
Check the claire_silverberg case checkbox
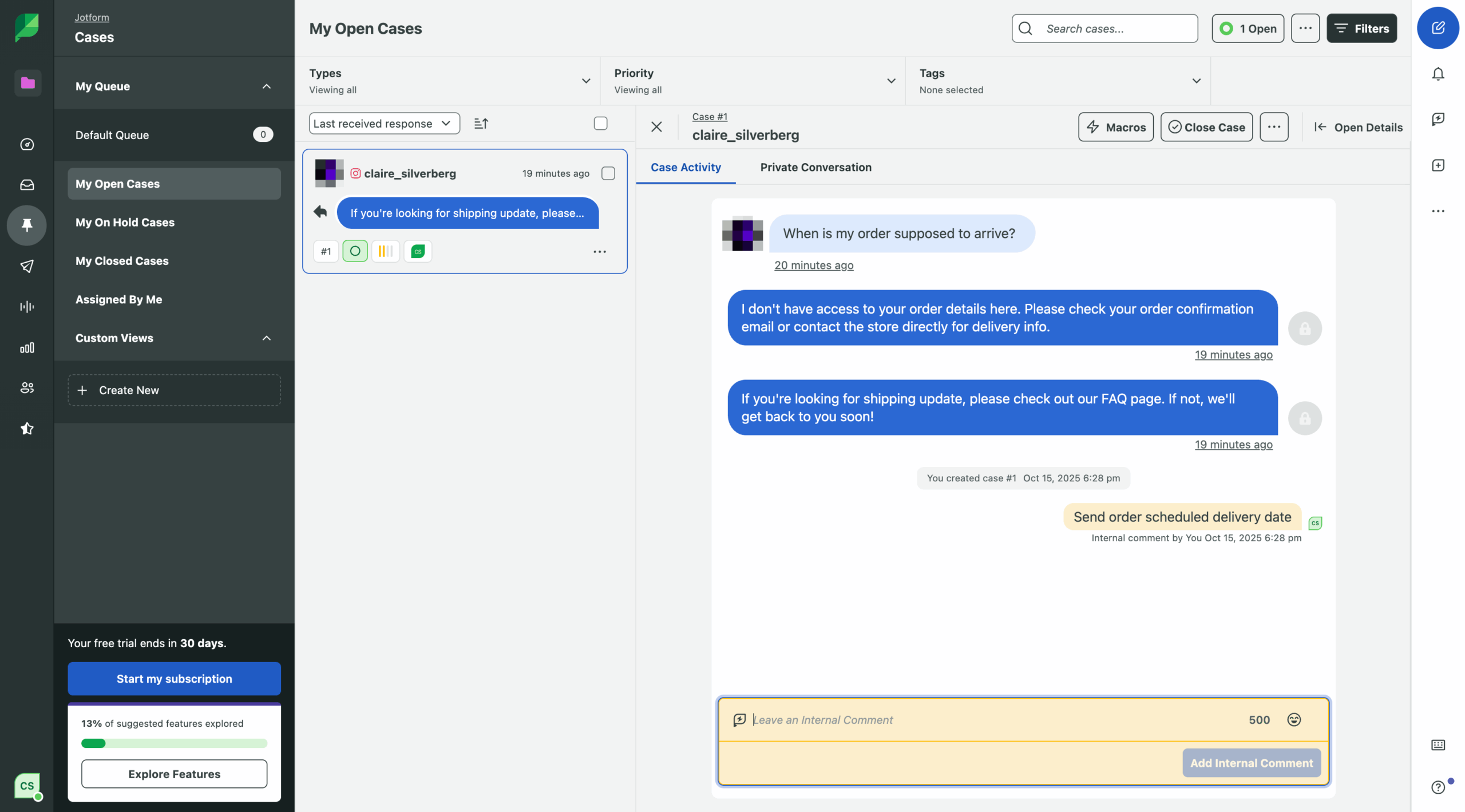tap(608, 173)
